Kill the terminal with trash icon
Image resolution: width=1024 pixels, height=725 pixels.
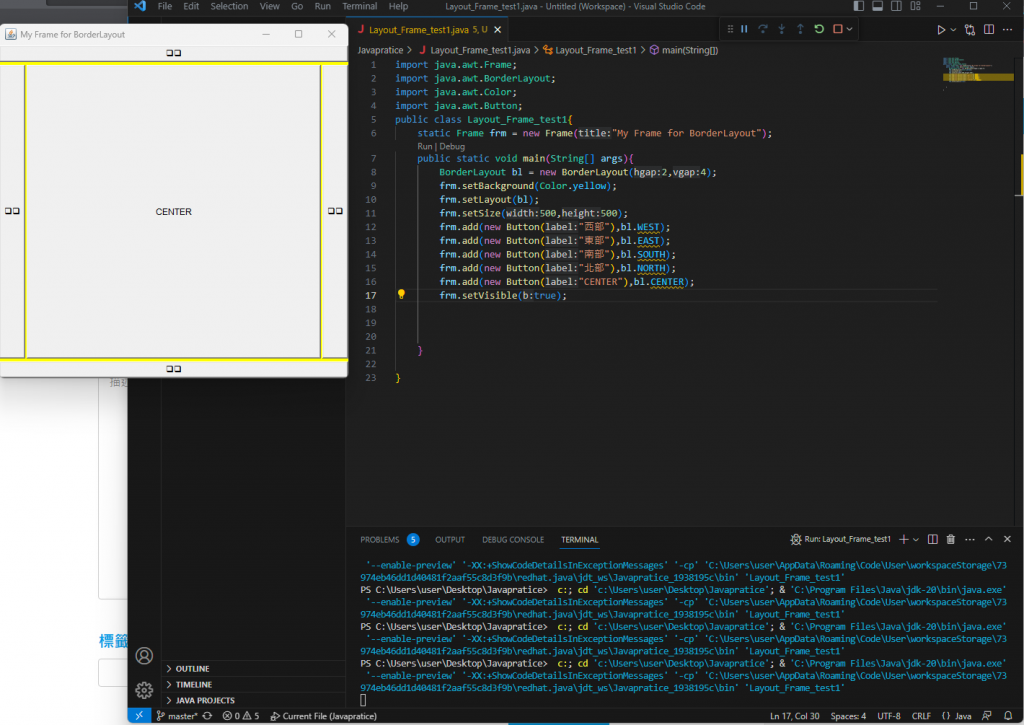pyautogui.click(x=951, y=540)
